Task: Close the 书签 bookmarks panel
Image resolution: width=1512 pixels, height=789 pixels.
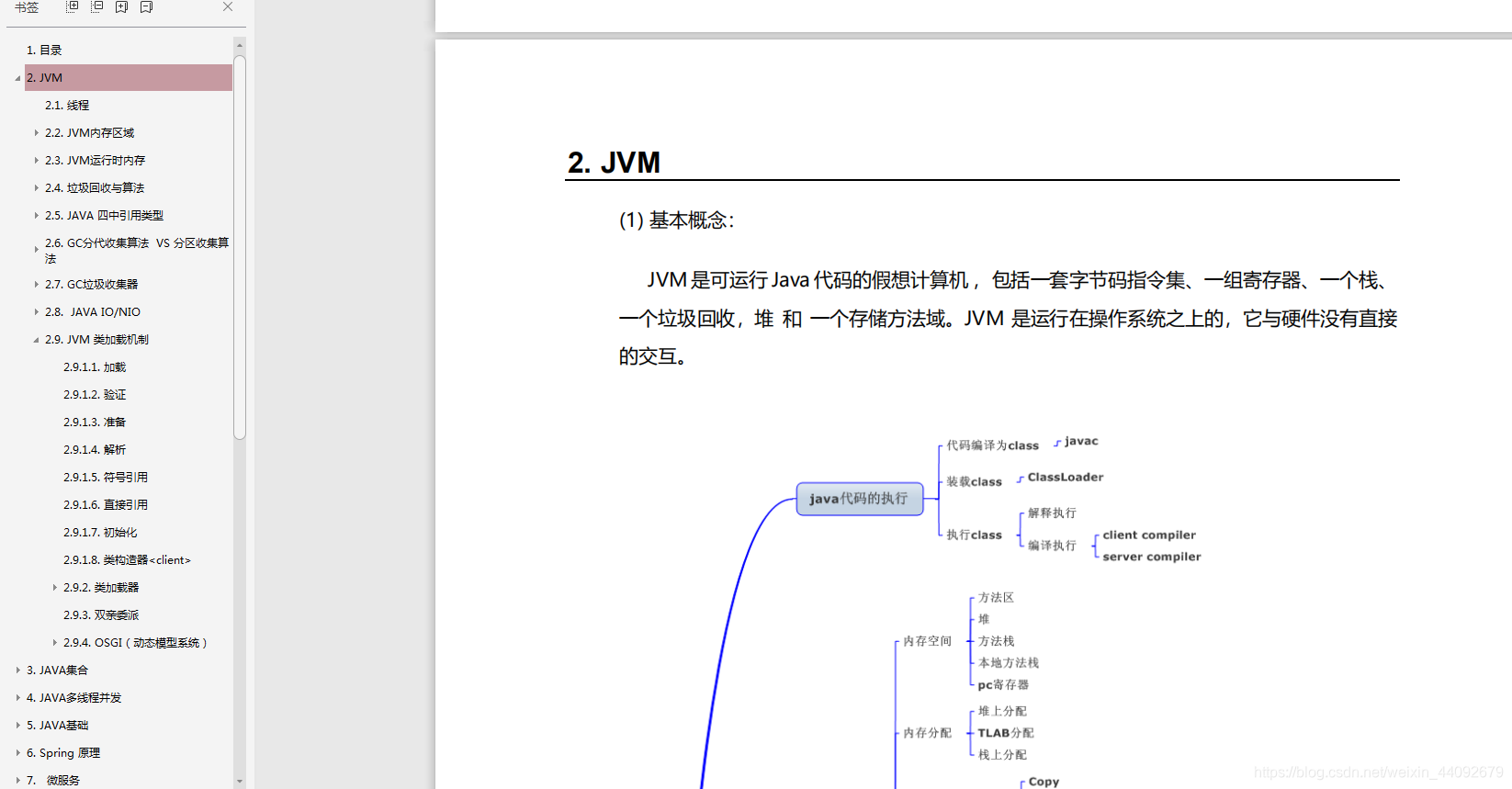Action: point(228,6)
